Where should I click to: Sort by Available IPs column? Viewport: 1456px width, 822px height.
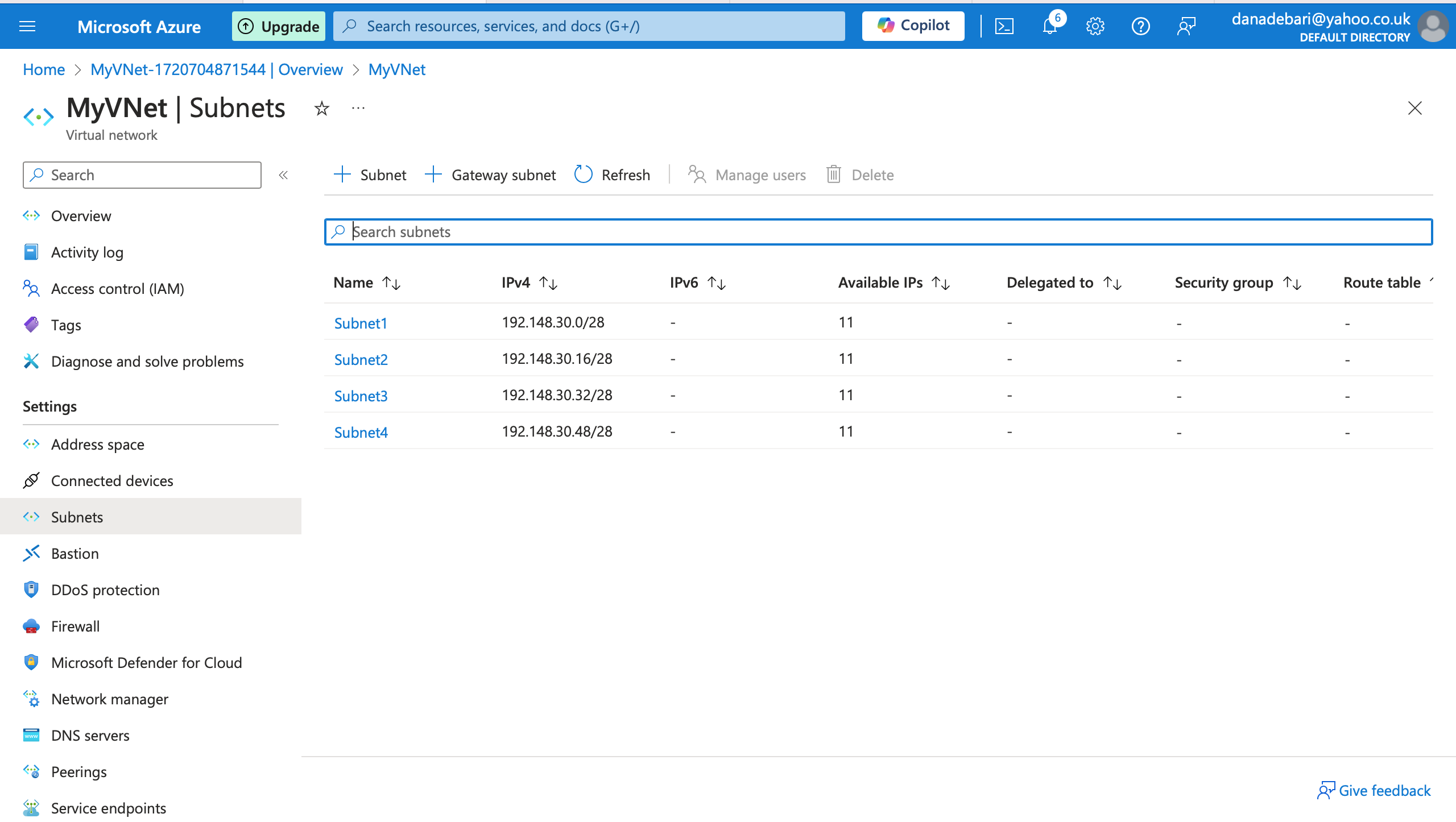(x=941, y=283)
